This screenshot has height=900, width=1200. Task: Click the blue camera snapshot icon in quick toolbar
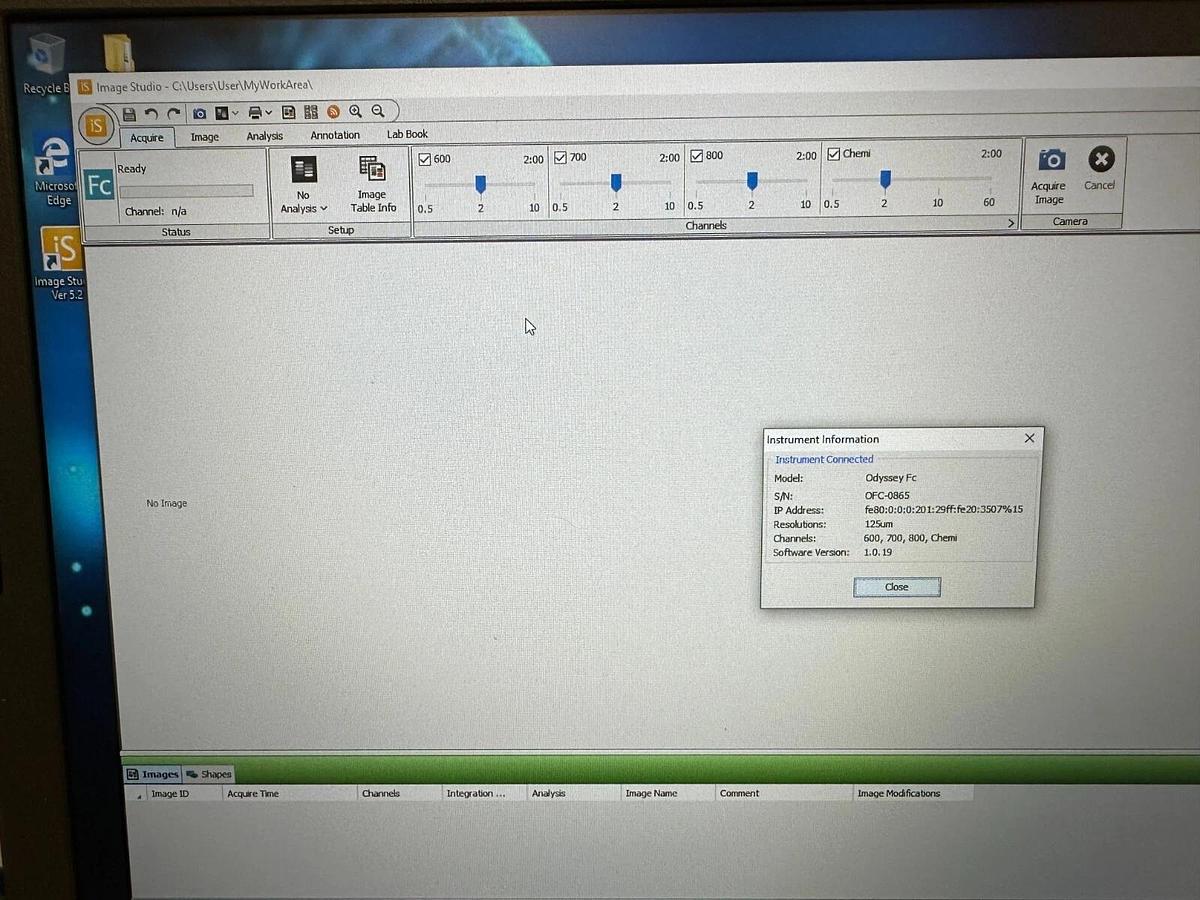(199, 113)
